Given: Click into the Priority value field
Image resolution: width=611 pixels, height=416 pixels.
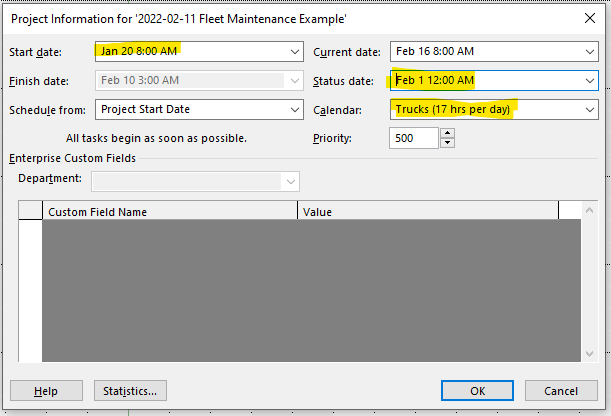Looking at the screenshot, I should tap(414, 138).
